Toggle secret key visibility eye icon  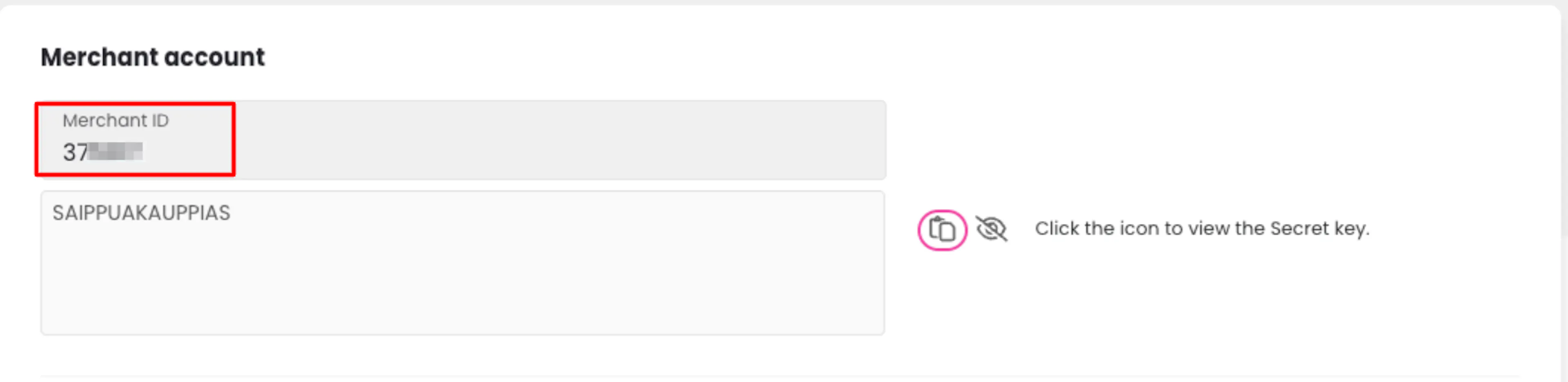tap(991, 229)
